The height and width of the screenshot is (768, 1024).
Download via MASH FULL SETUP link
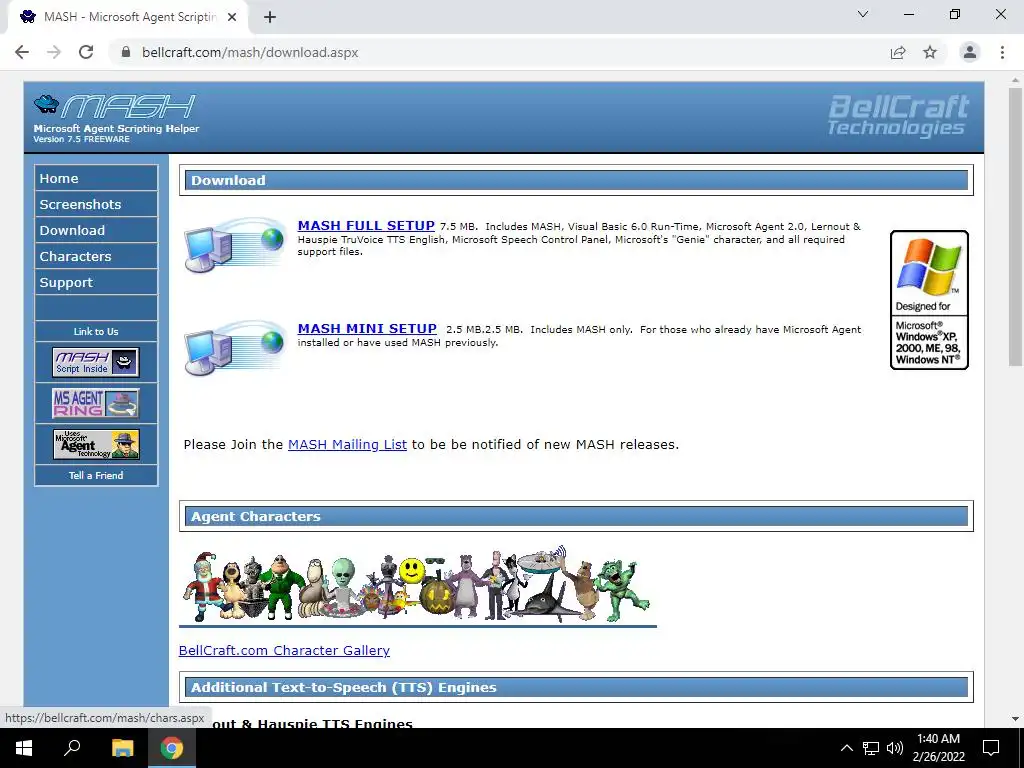coord(366,225)
